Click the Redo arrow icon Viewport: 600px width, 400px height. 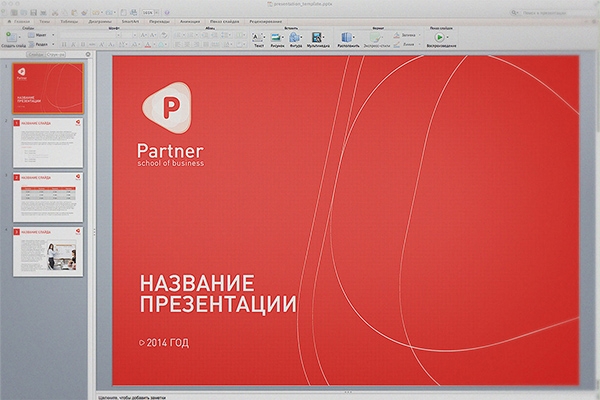109,13
